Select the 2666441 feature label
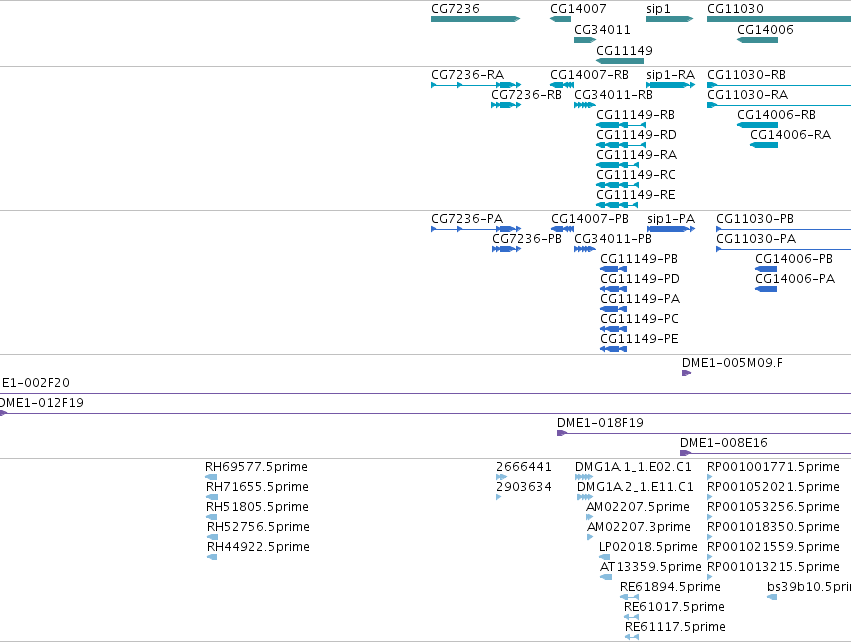The height and width of the screenshot is (642, 851). tap(524, 467)
